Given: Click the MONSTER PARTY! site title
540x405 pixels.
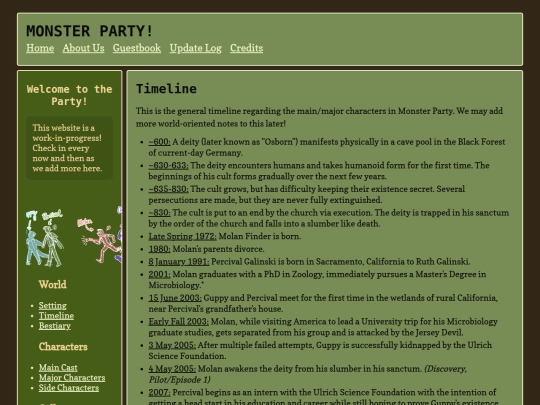Looking at the screenshot, I should (90, 31).
